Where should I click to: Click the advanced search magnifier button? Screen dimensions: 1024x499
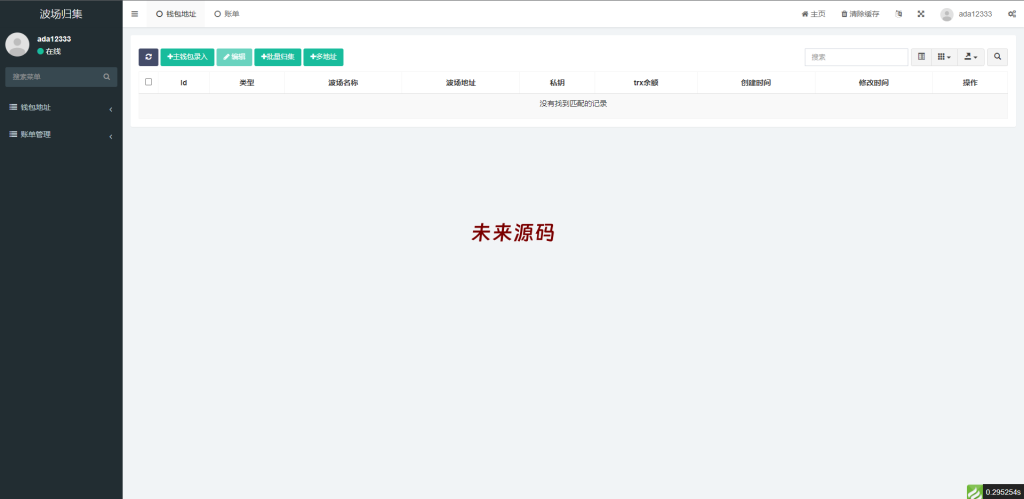pyautogui.click(x=997, y=57)
